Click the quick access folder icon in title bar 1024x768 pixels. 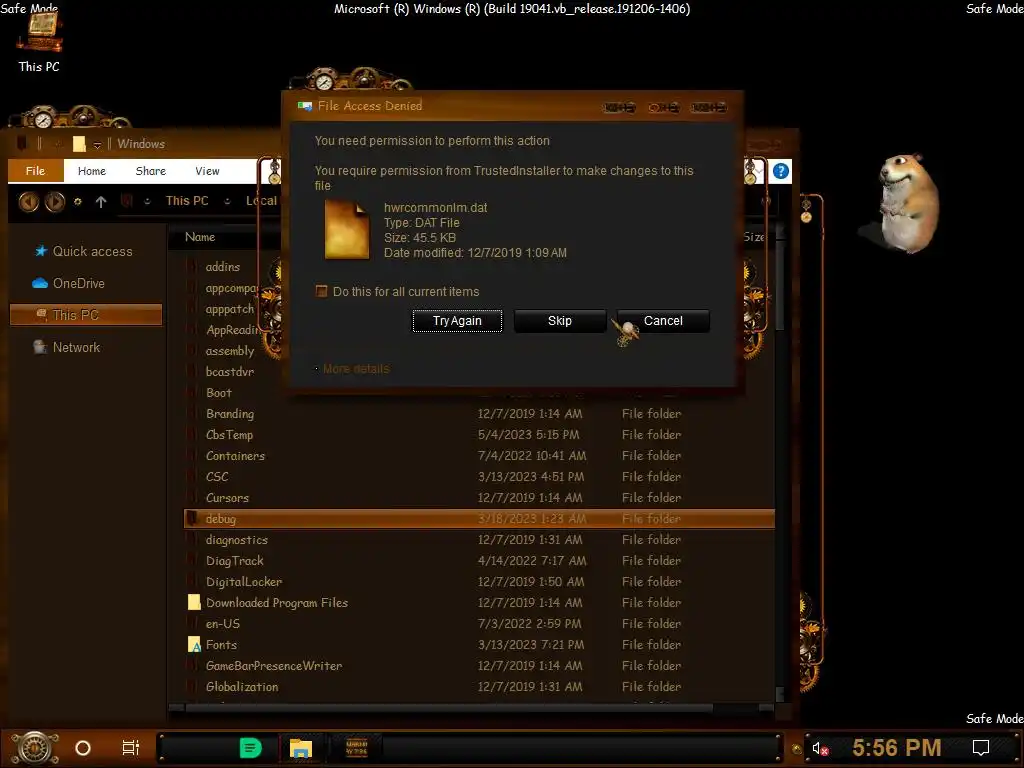coord(79,144)
